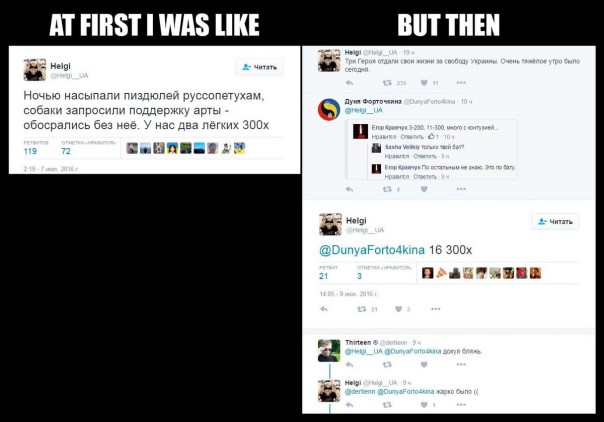
Task: Retweet Дуня Форточкина's tweet with 4 retweets
Action: [x=387, y=189]
